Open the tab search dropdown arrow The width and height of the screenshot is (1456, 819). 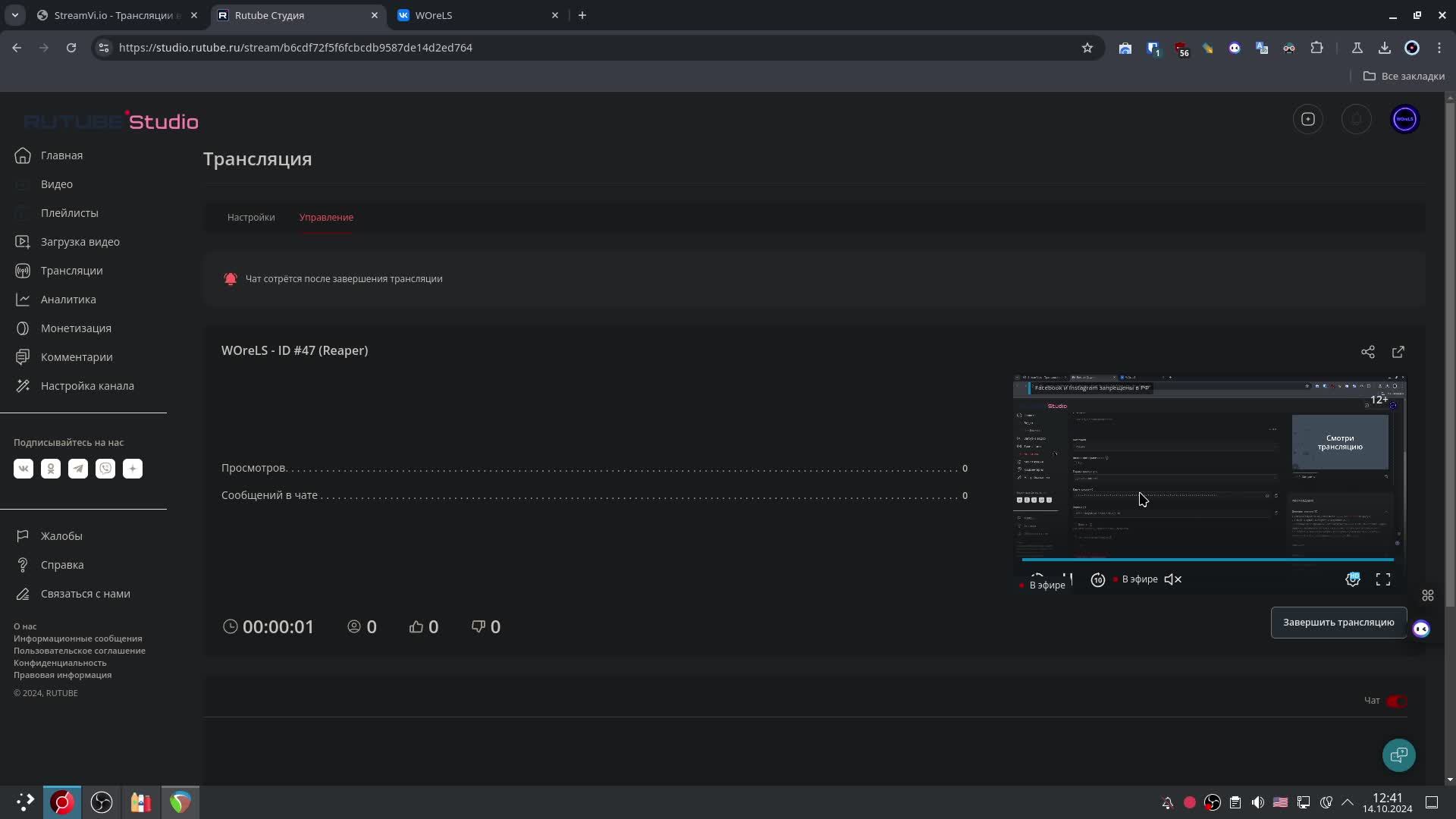[x=14, y=15]
